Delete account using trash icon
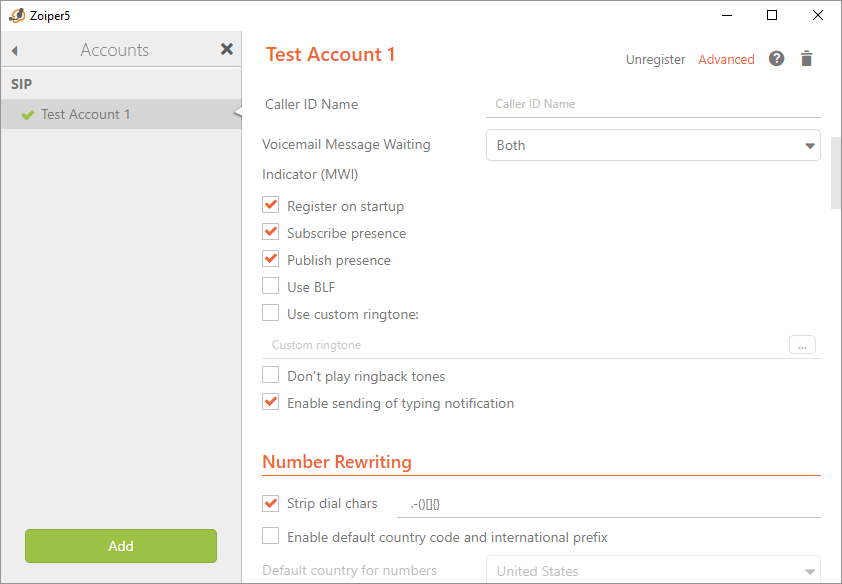The width and height of the screenshot is (842, 584). click(807, 59)
